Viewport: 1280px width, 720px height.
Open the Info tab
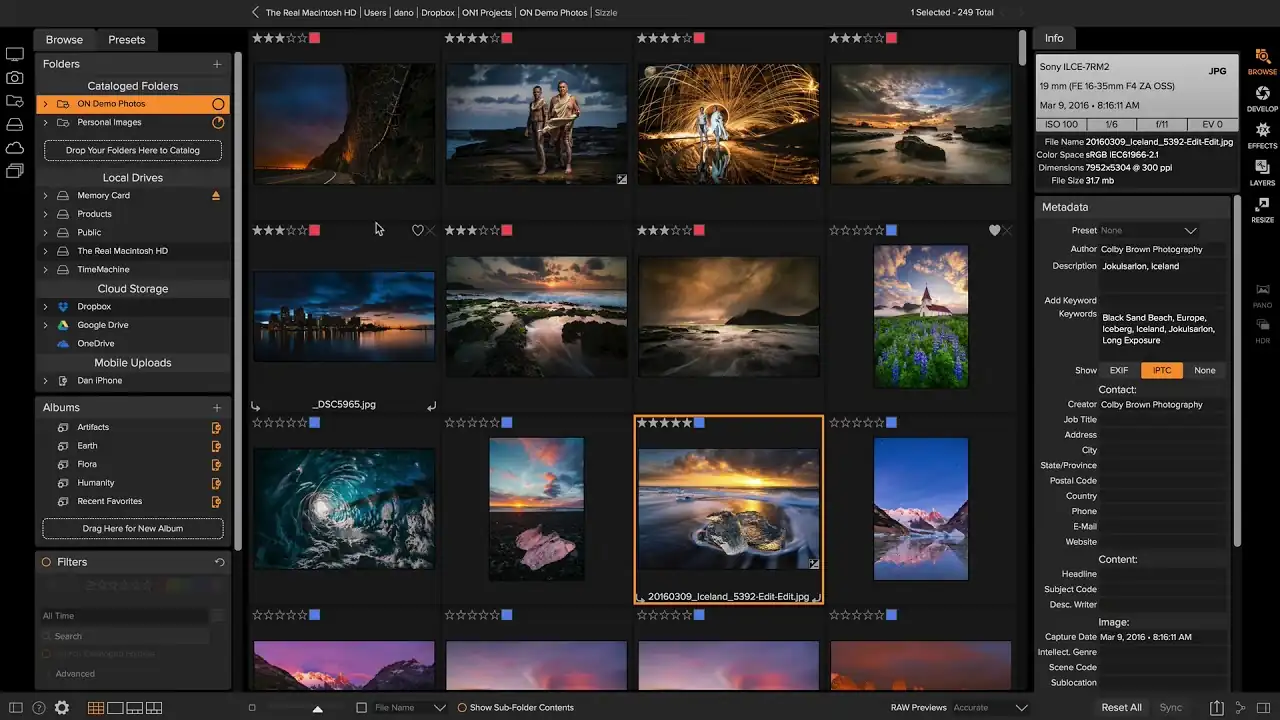1054,38
